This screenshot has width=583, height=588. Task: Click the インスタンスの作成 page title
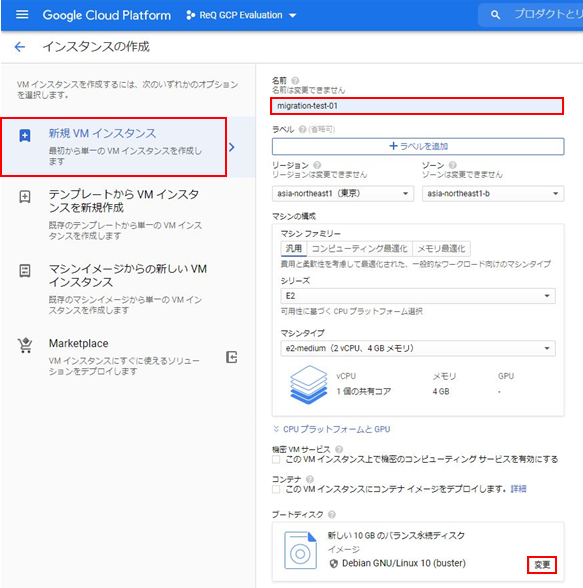pyautogui.click(x=96, y=46)
